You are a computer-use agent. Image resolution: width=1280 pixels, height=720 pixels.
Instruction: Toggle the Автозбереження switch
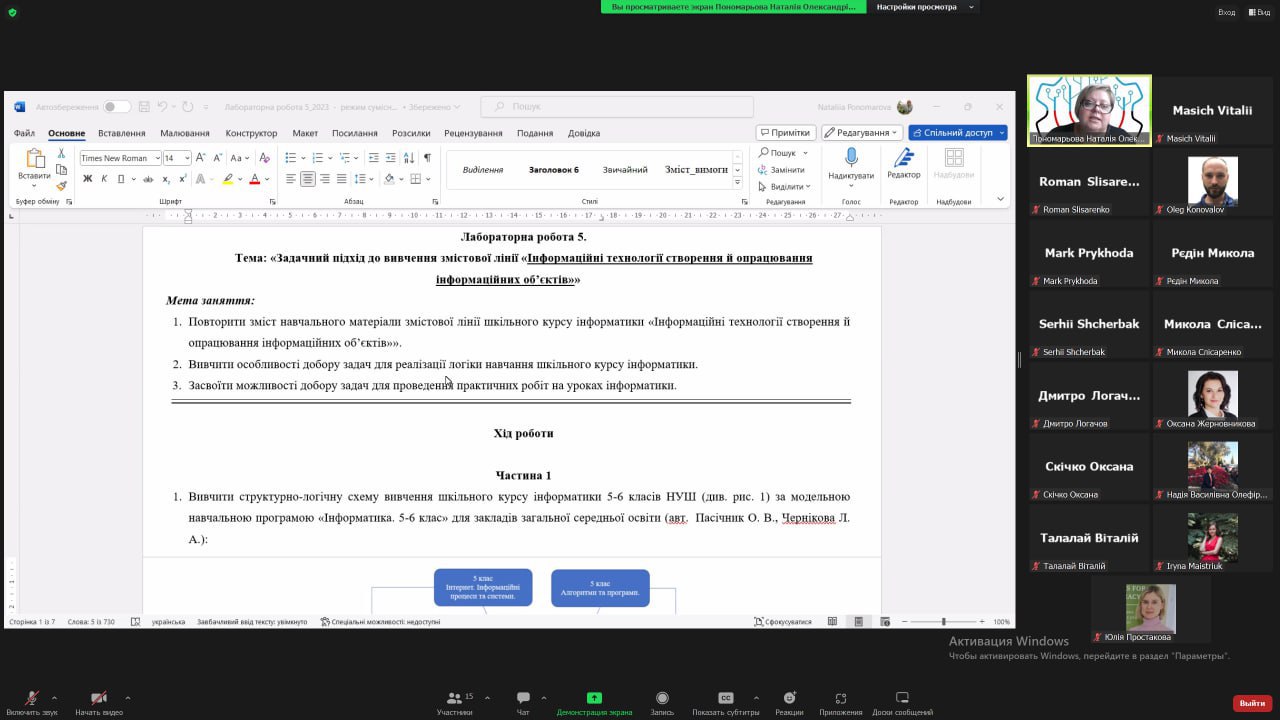pyautogui.click(x=116, y=107)
